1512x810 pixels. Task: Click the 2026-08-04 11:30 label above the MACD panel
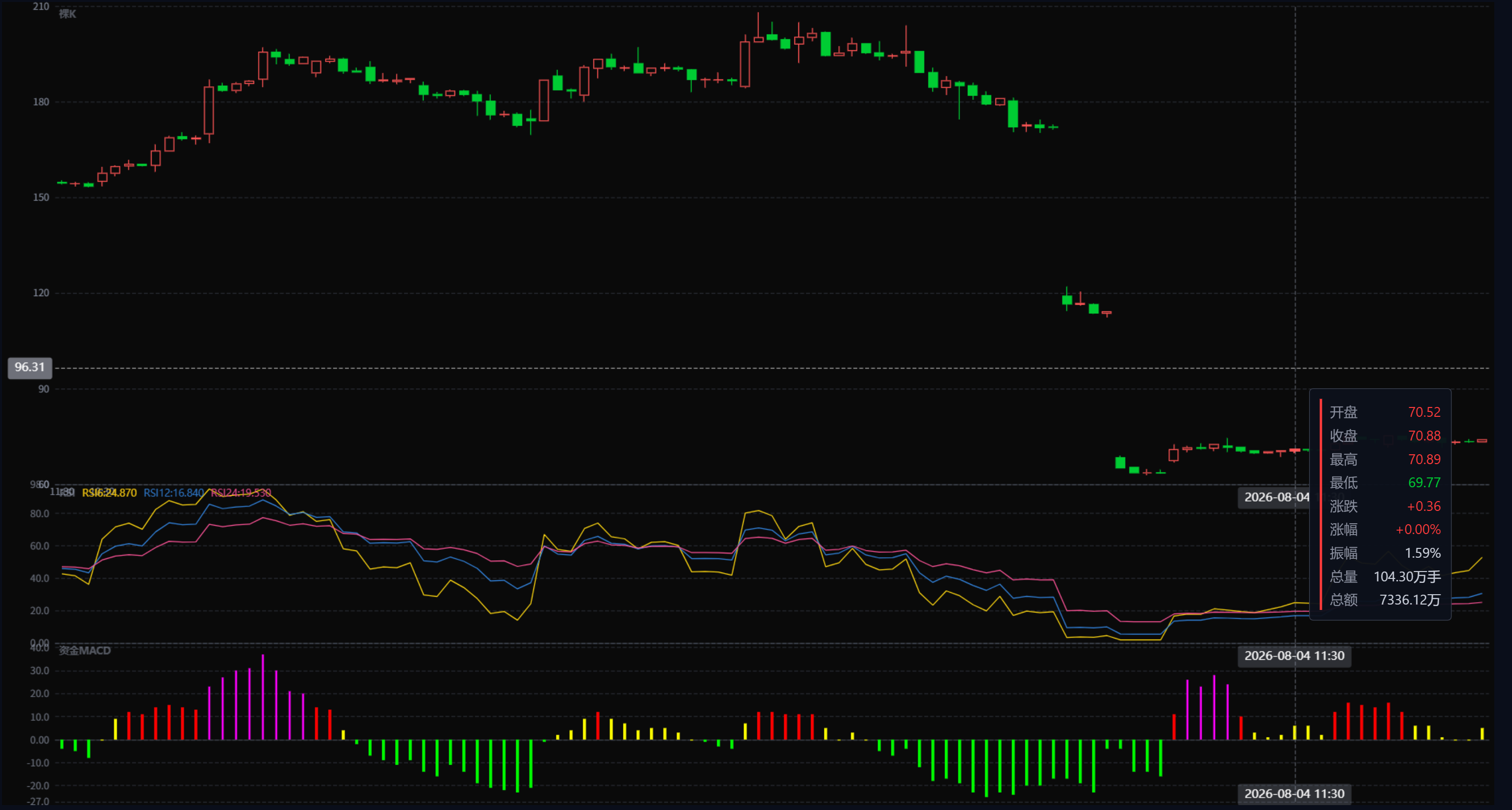tap(1294, 655)
